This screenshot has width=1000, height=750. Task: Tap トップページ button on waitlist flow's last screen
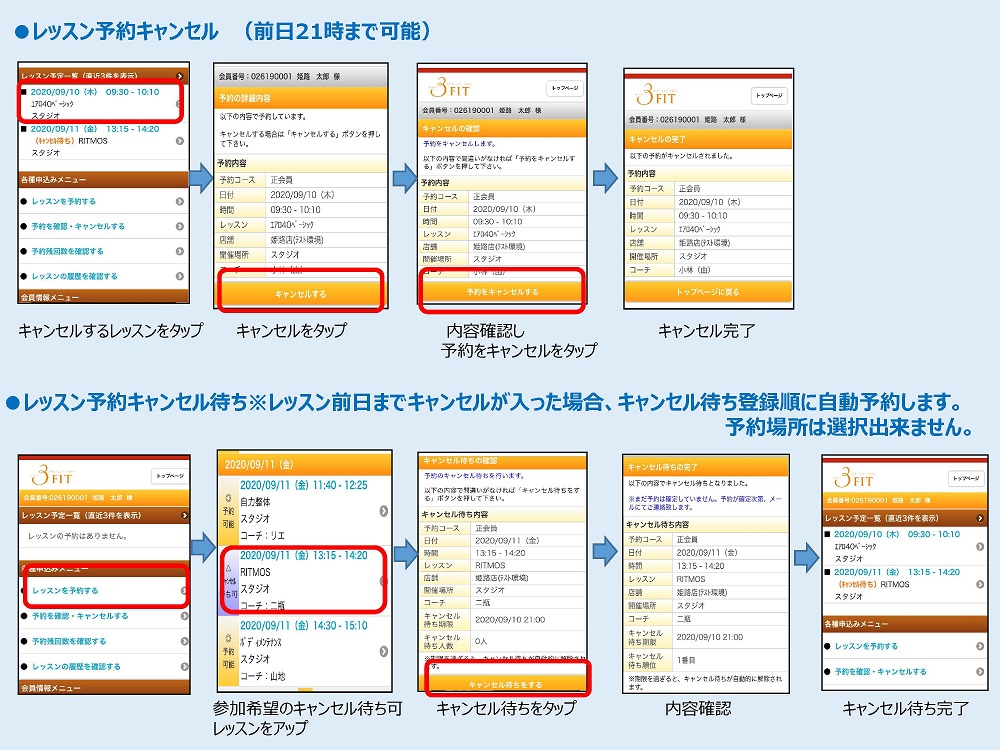(x=966, y=478)
